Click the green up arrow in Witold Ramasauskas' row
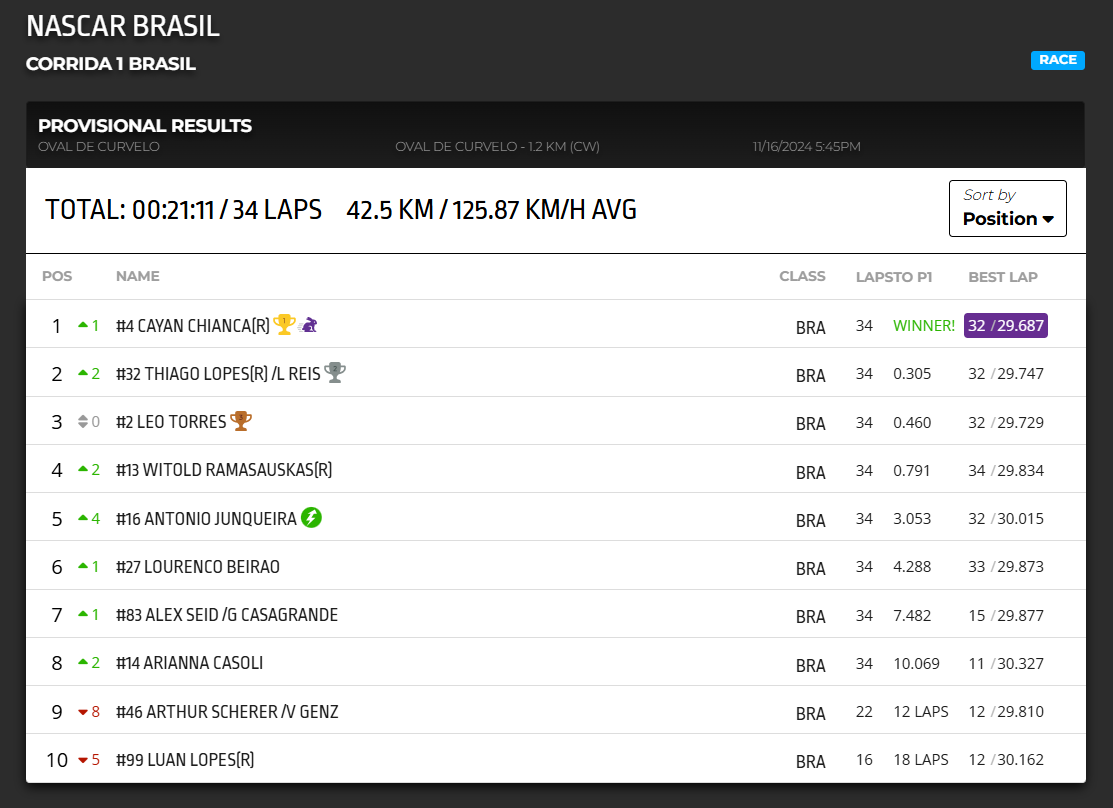Image resolution: width=1113 pixels, height=808 pixels. (83, 469)
